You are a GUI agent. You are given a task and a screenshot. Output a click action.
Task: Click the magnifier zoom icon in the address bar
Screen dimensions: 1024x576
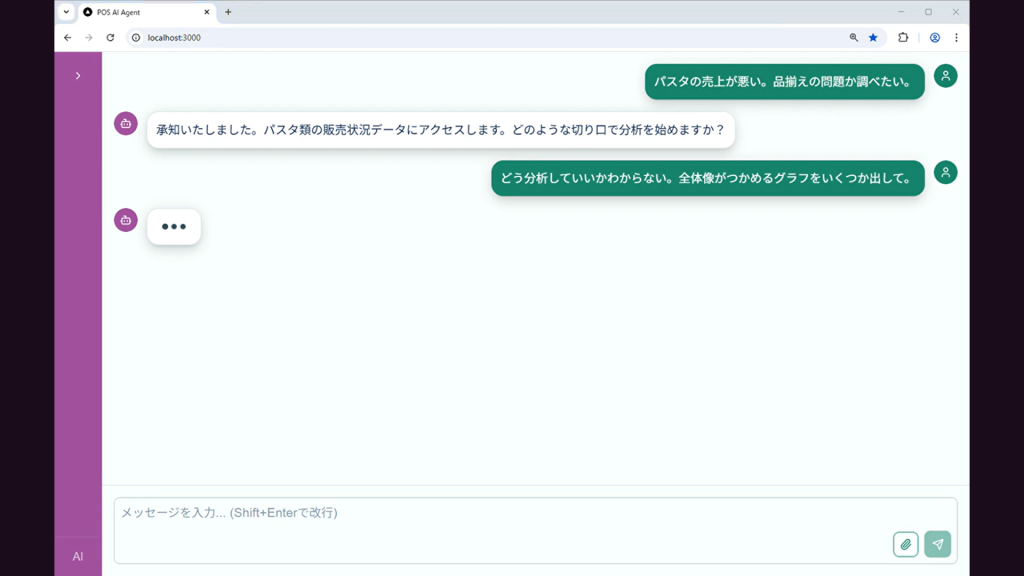855,37
